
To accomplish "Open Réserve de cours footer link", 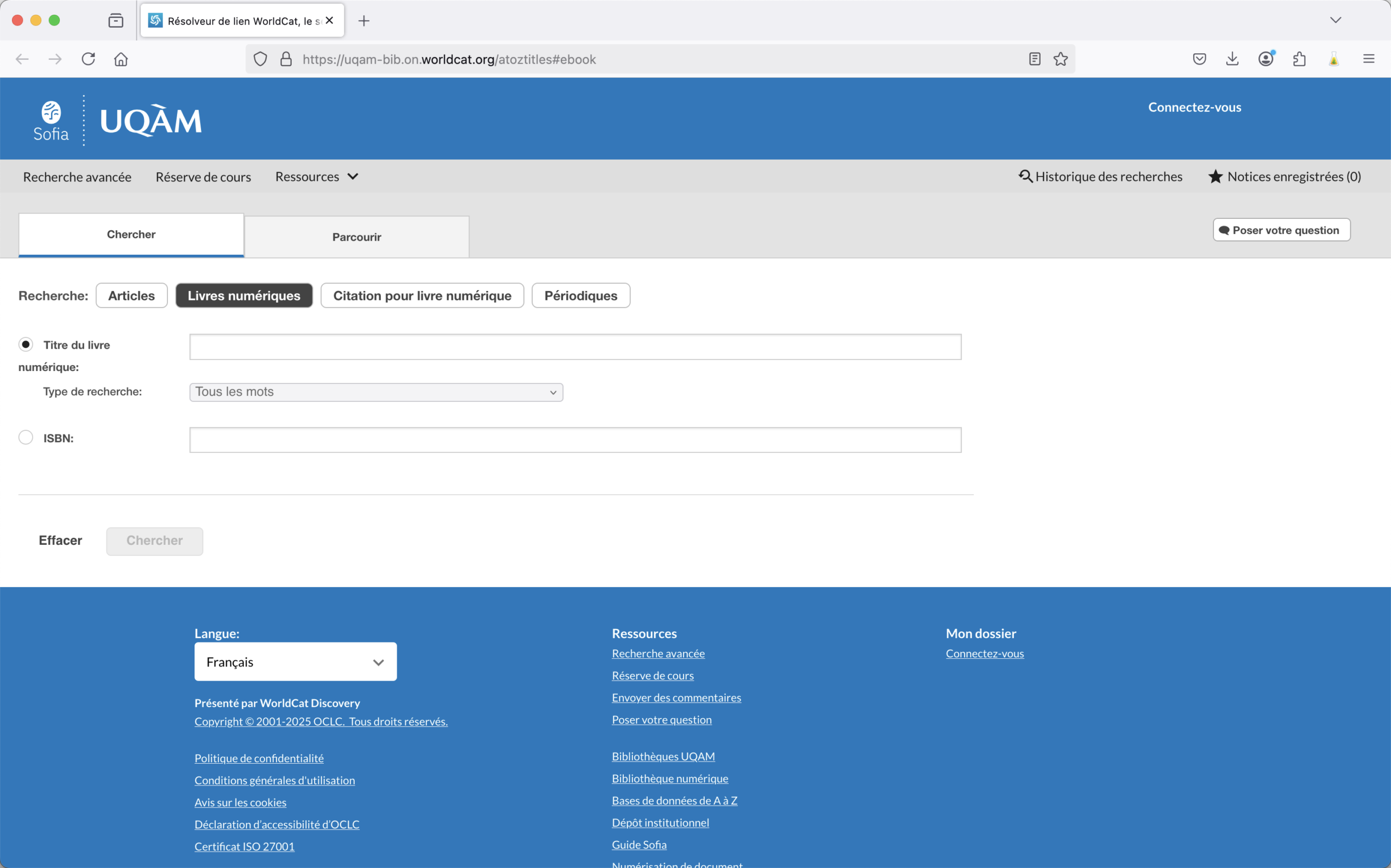I will coord(653,676).
